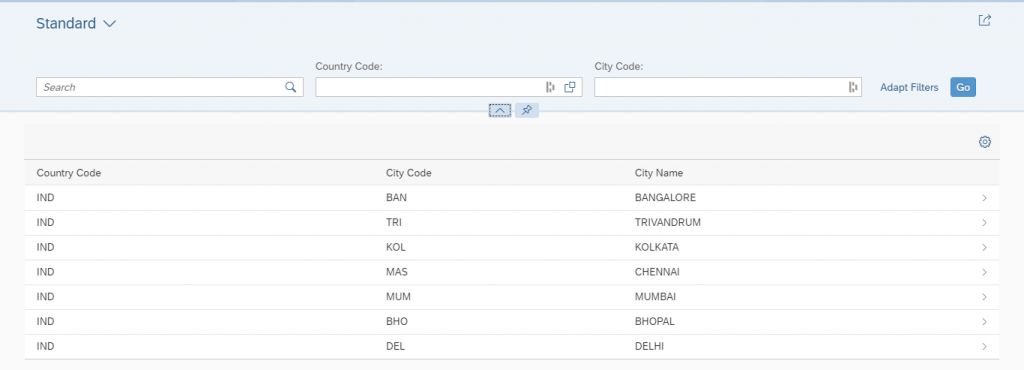Focus the Search input field
The image size is (1024, 370).
(161, 87)
